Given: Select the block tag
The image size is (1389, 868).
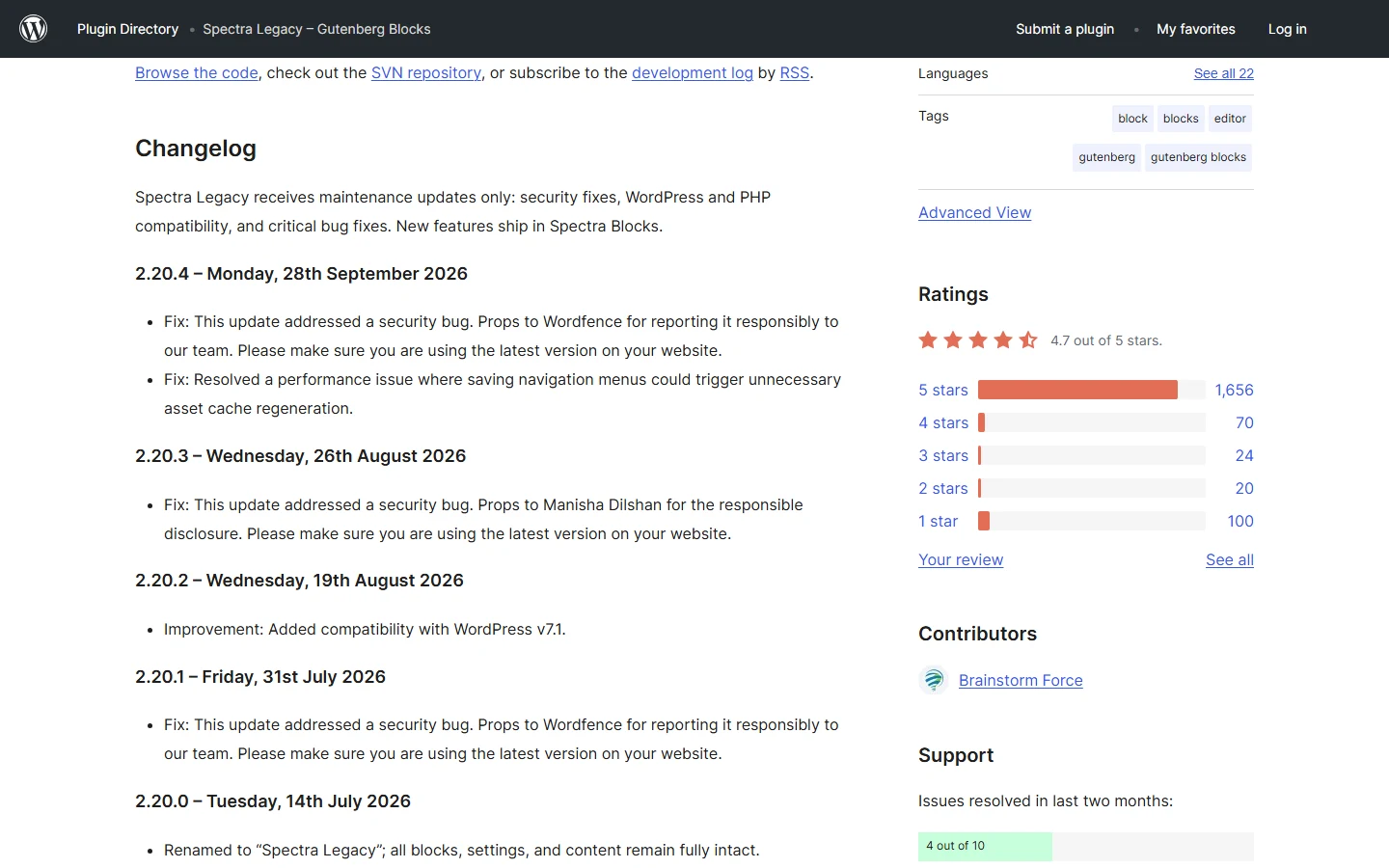Looking at the screenshot, I should pos(1132,119).
